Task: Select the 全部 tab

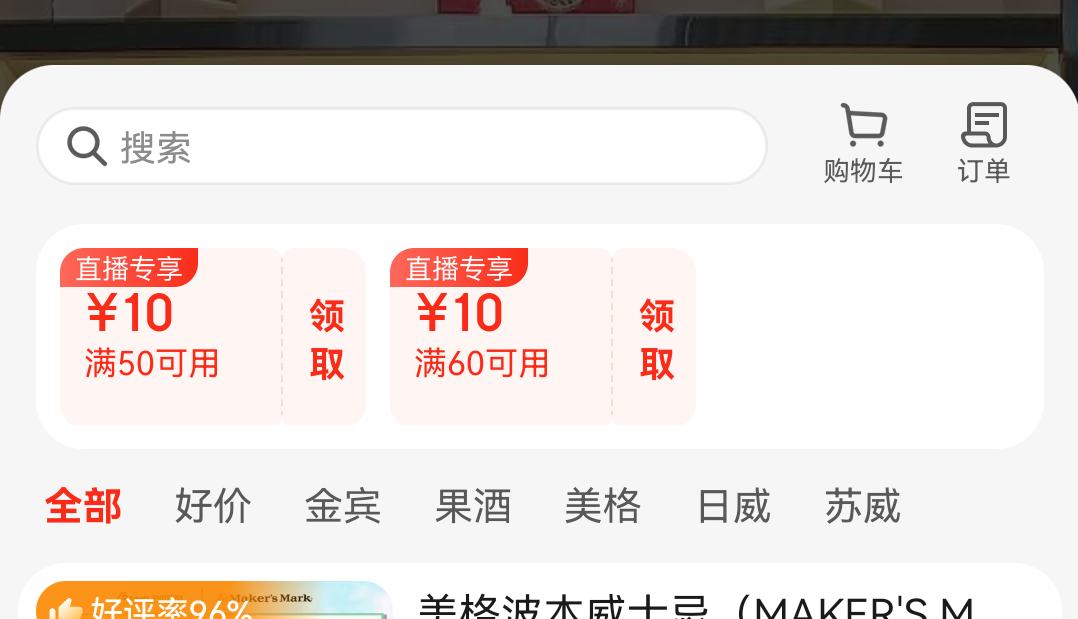Action: (x=83, y=506)
